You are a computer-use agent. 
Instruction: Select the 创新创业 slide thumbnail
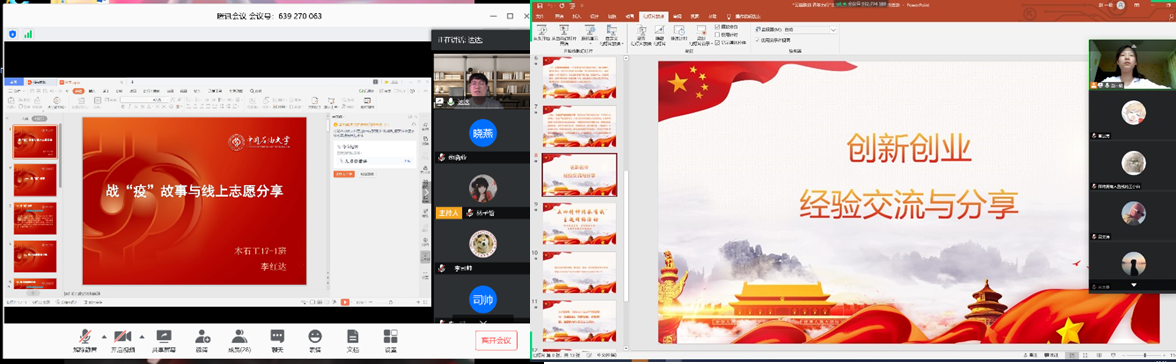tap(580, 175)
